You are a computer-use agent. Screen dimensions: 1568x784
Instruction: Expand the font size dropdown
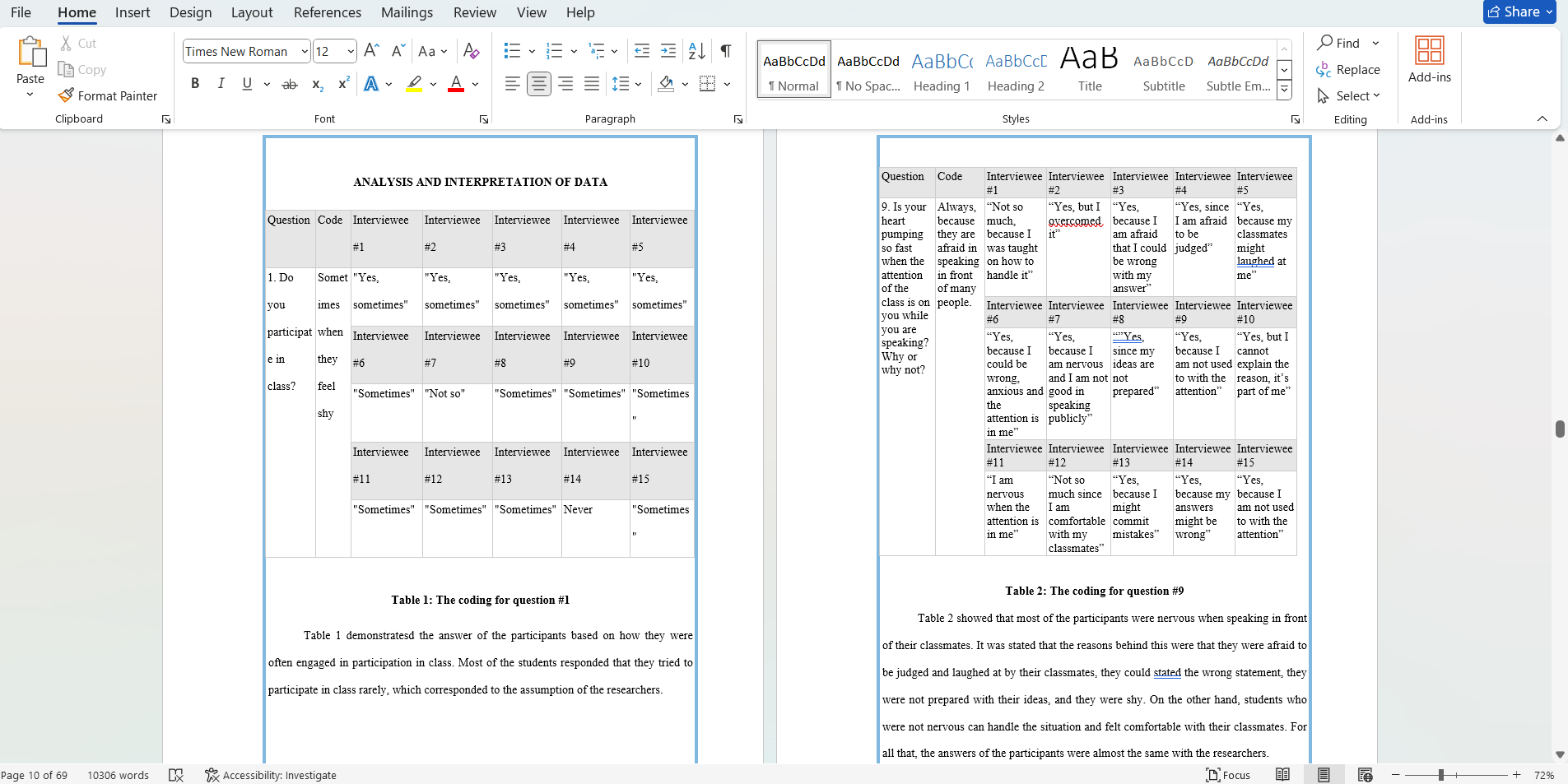[x=351, y=51]
